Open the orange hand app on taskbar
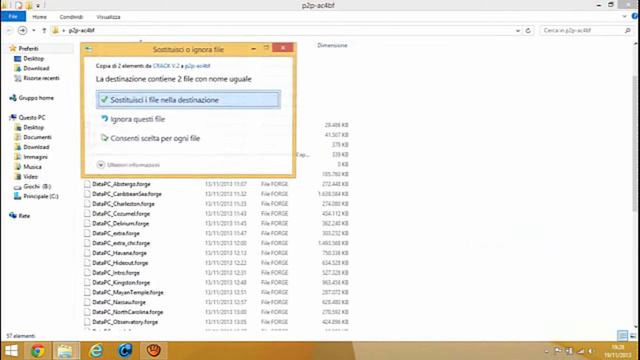This screenshot has width=640, height=360. (x=154, y=351)
